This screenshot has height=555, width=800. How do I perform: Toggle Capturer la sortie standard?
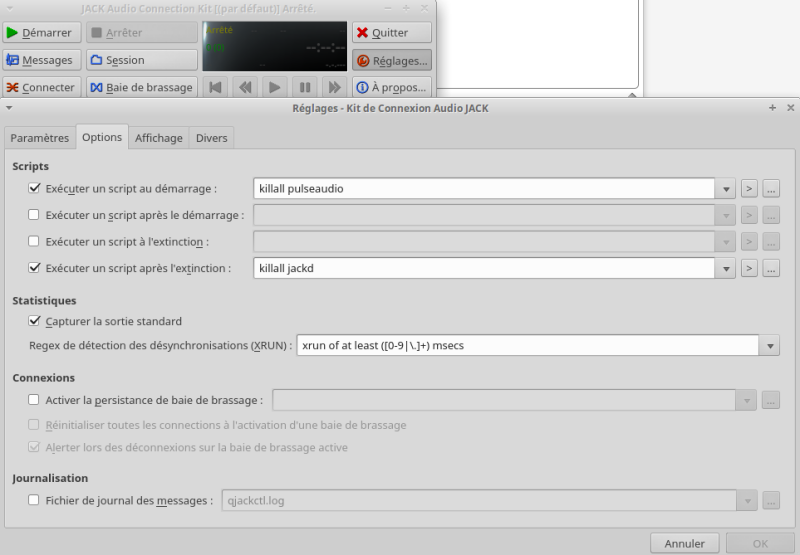[34, 321]
